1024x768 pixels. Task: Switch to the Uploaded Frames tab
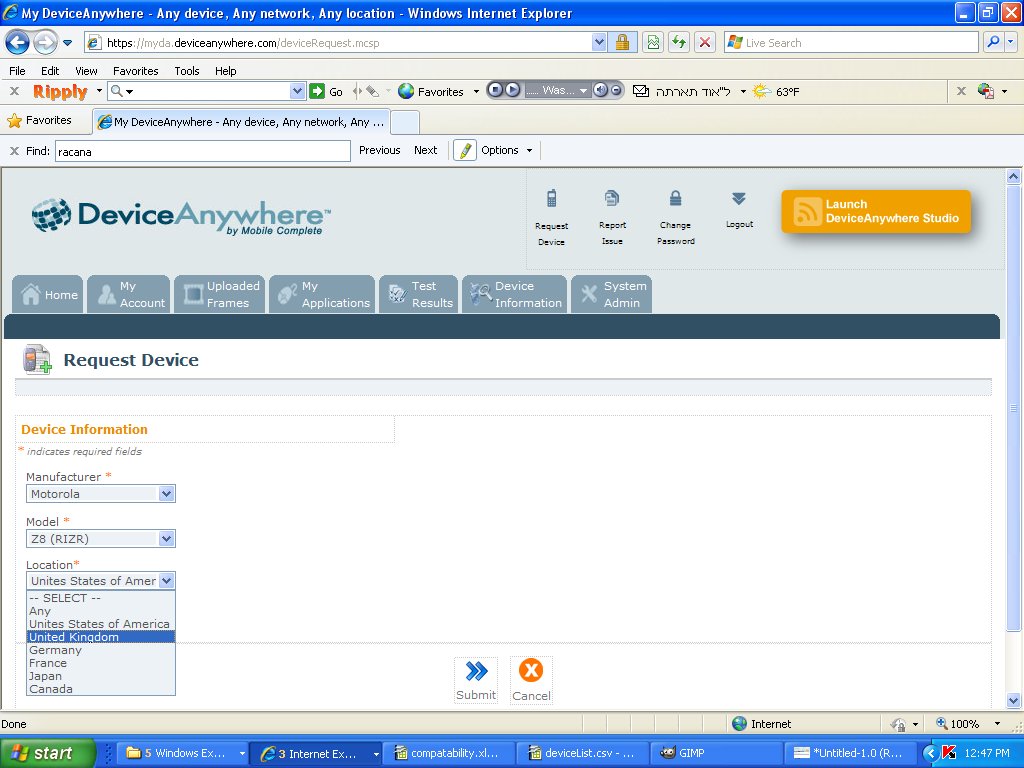tap(219, 295)
